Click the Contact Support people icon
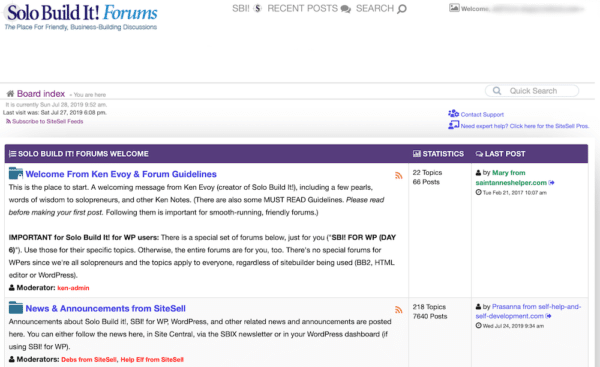 (x=453, y=113)
